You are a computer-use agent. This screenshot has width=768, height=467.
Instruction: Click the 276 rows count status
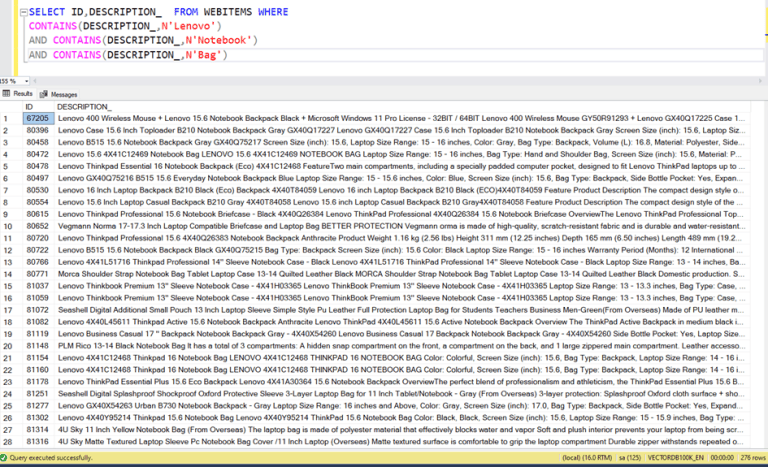click(753, 458)
